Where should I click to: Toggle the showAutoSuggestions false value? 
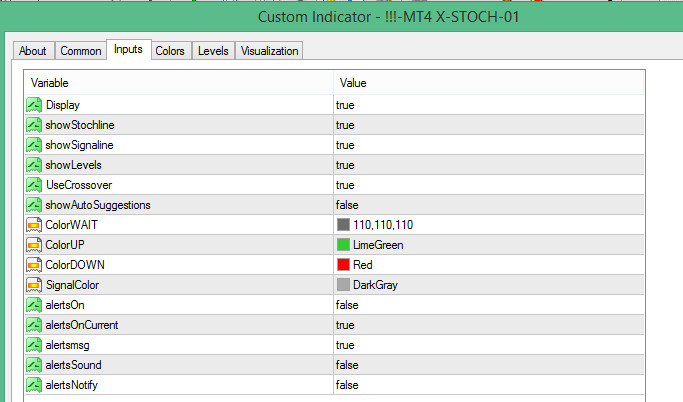coord(346,205)
